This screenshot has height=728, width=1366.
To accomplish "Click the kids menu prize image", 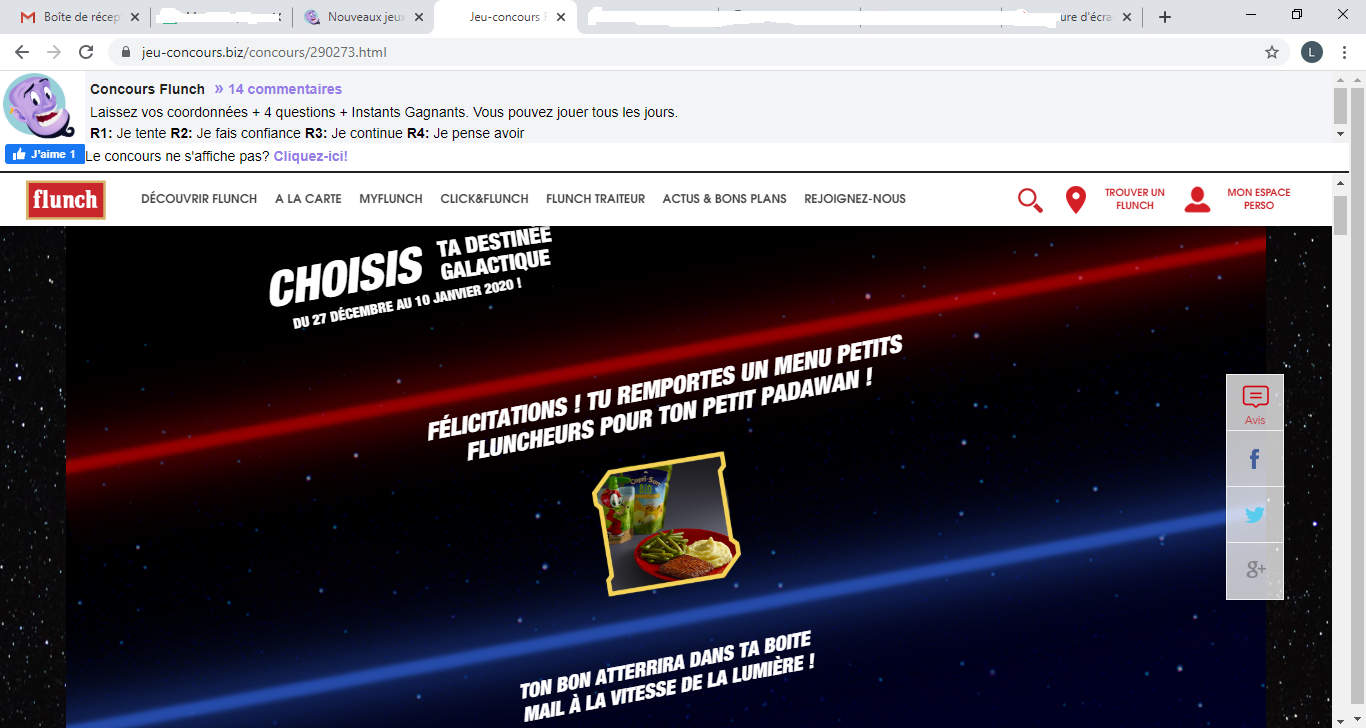I will click(667, 524).
